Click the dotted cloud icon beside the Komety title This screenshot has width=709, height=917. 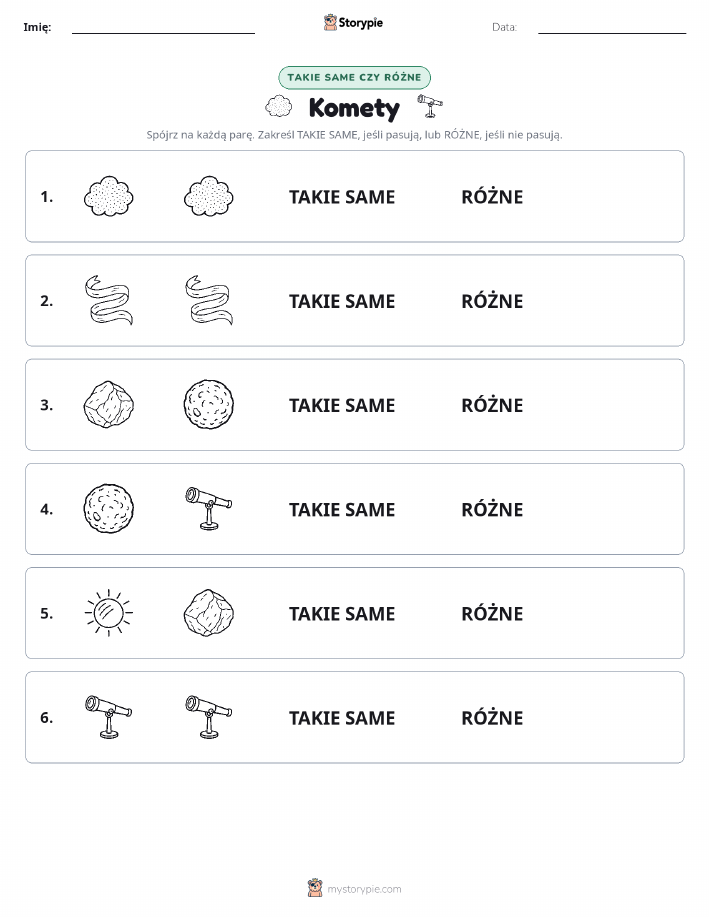tap(278, 106)
